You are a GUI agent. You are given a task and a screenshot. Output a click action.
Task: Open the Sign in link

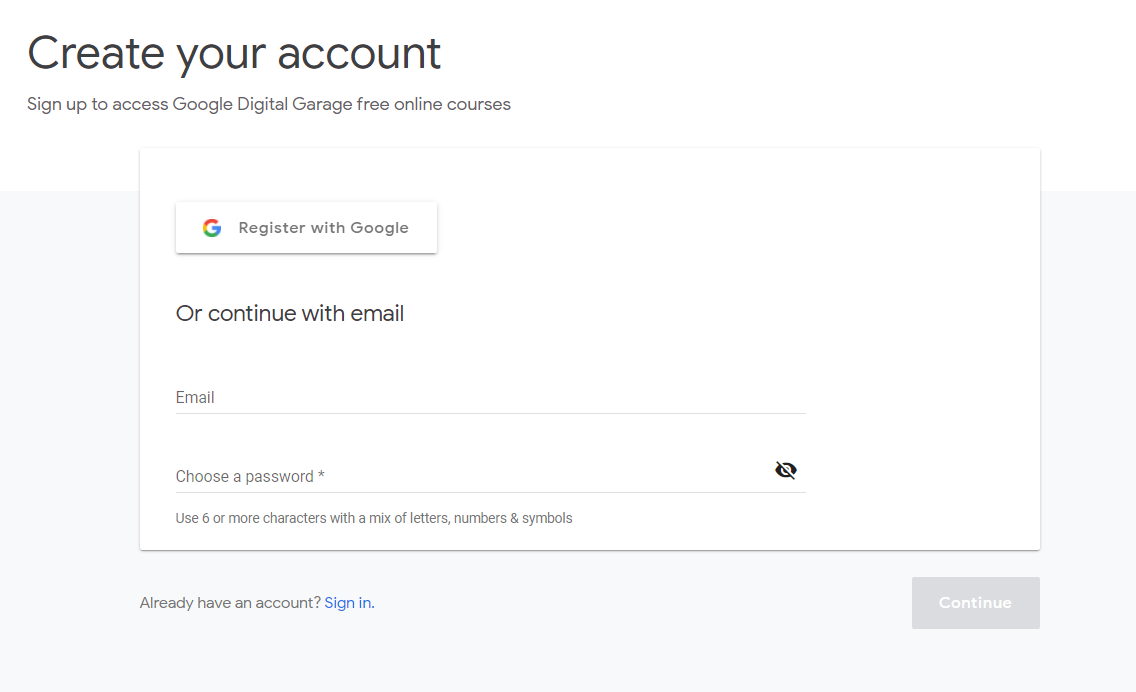348,603
